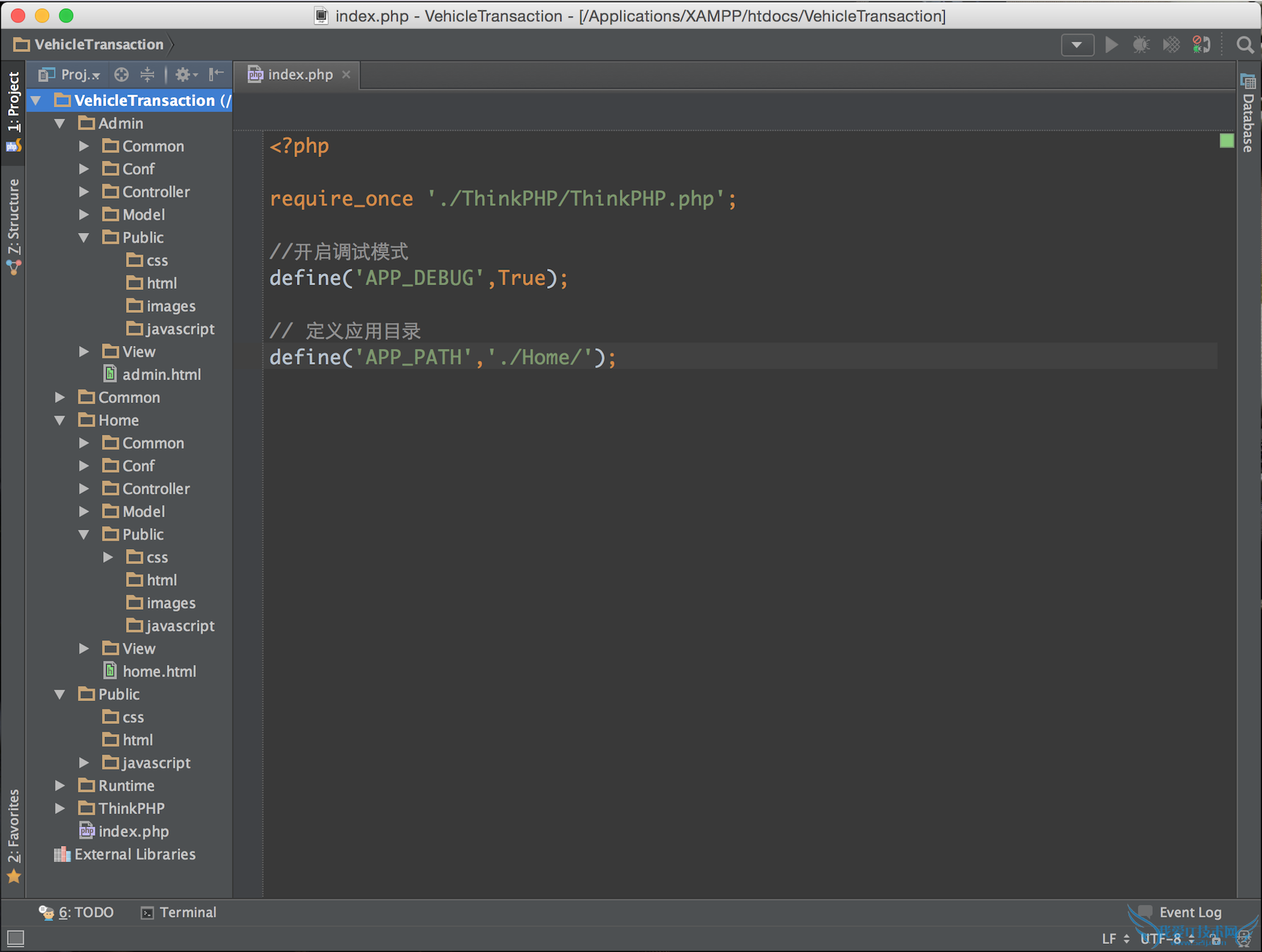Click the Run with Coverage icon

point(1171,45)
